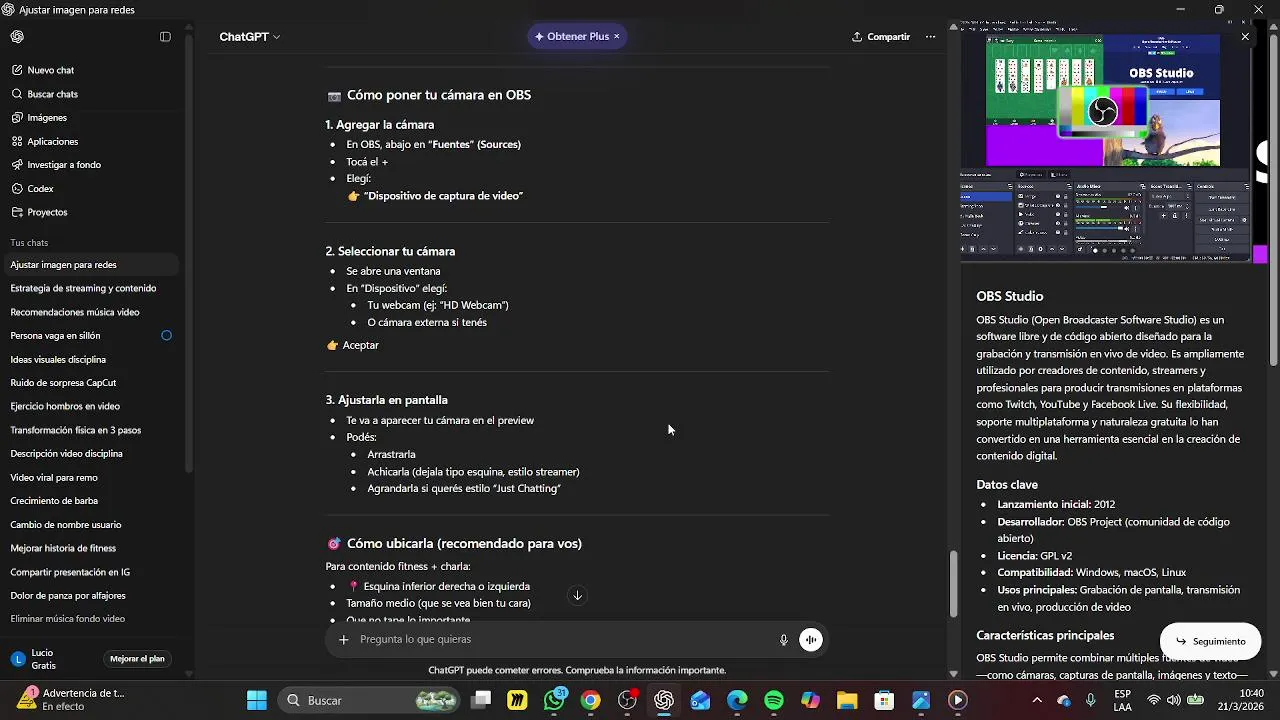Open the Dolor de panza por alfajores chat
The image size is (1280, 720).
(x=68, y=596)
